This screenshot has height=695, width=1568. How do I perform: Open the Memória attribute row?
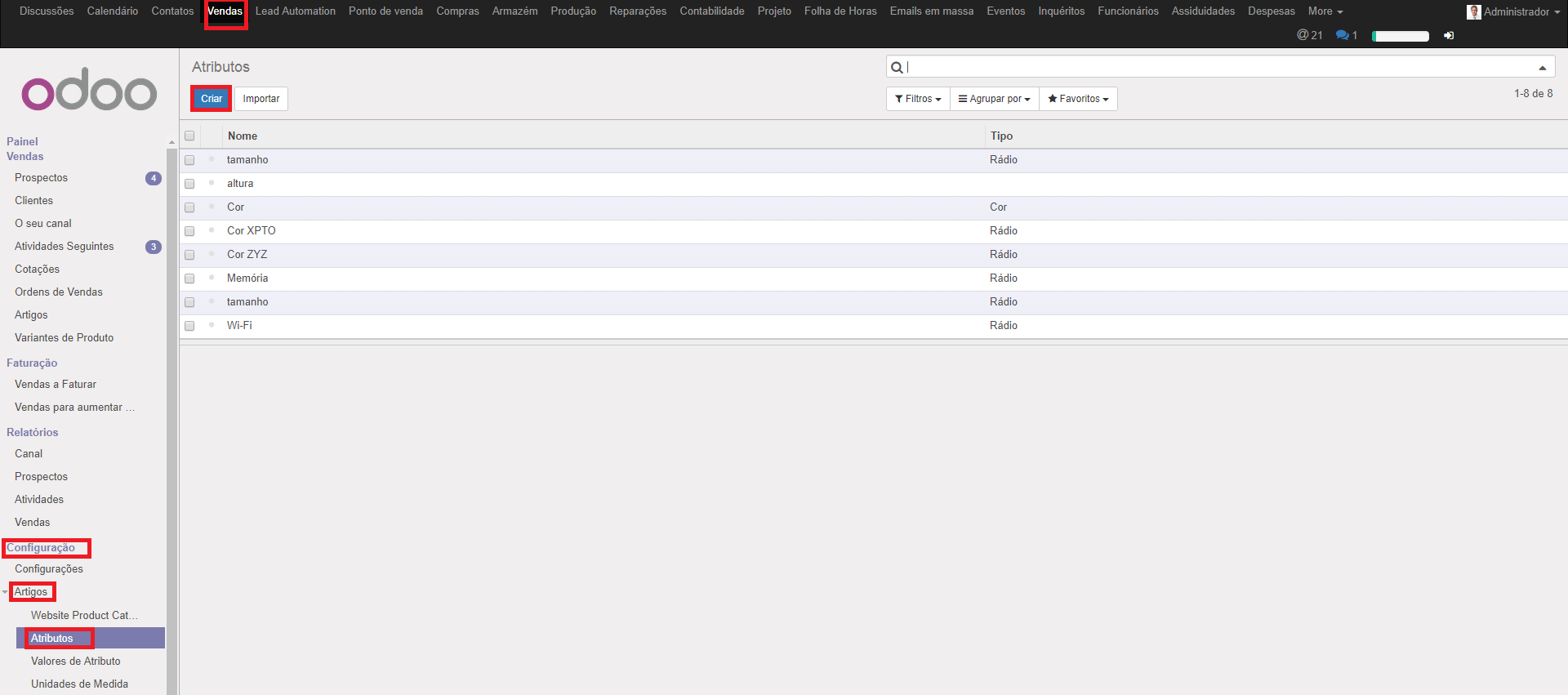[247, 278]
